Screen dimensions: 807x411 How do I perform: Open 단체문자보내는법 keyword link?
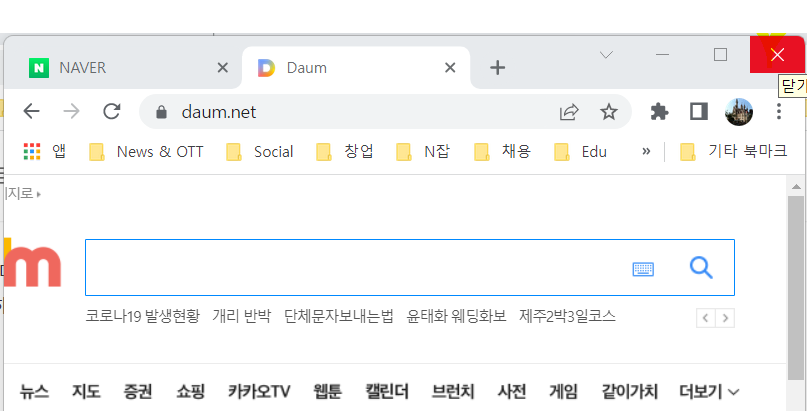coord(339,316)
